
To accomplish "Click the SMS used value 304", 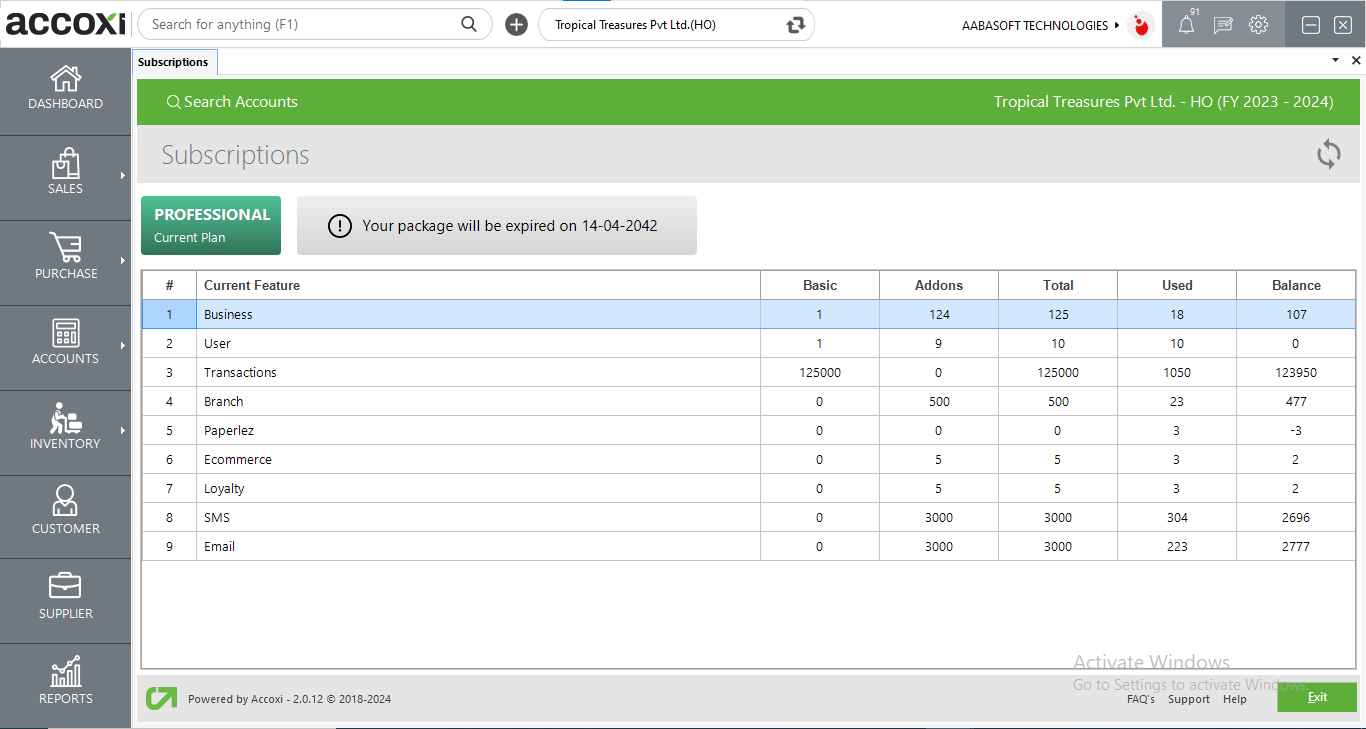I will [1177, 517].
